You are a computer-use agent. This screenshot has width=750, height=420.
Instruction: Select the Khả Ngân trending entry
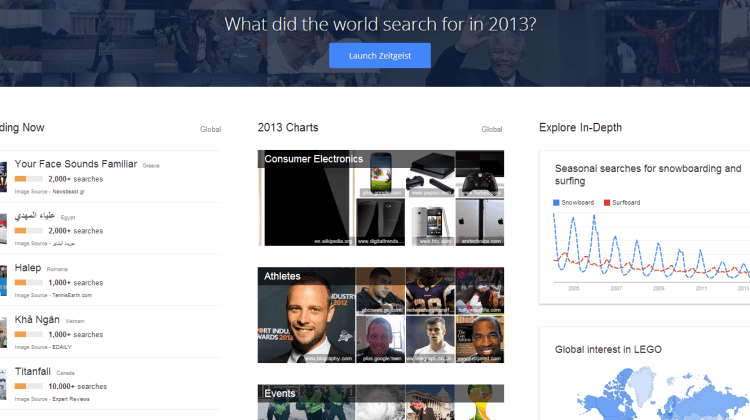[x=37, y=320]
